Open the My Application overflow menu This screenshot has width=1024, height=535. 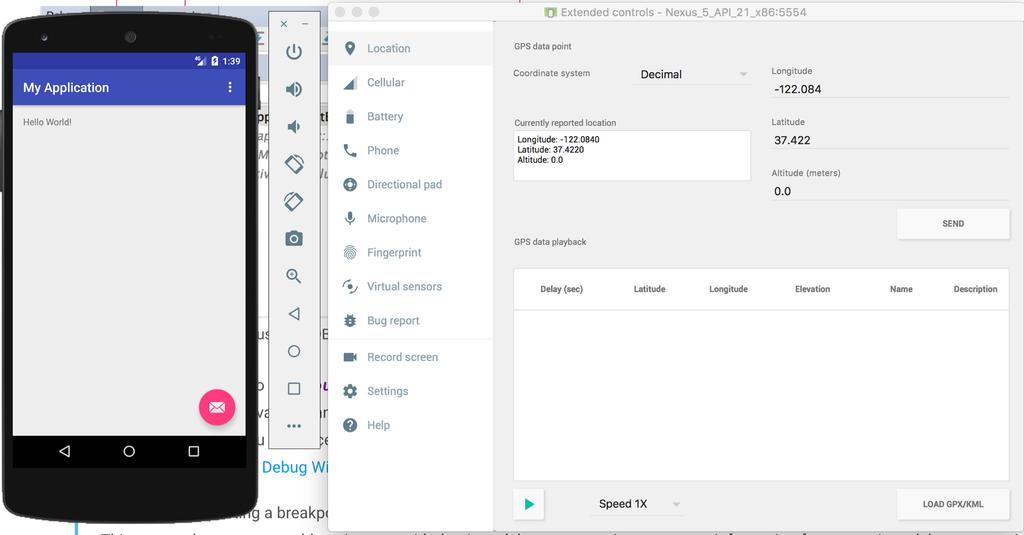click(x=230, y=87)
